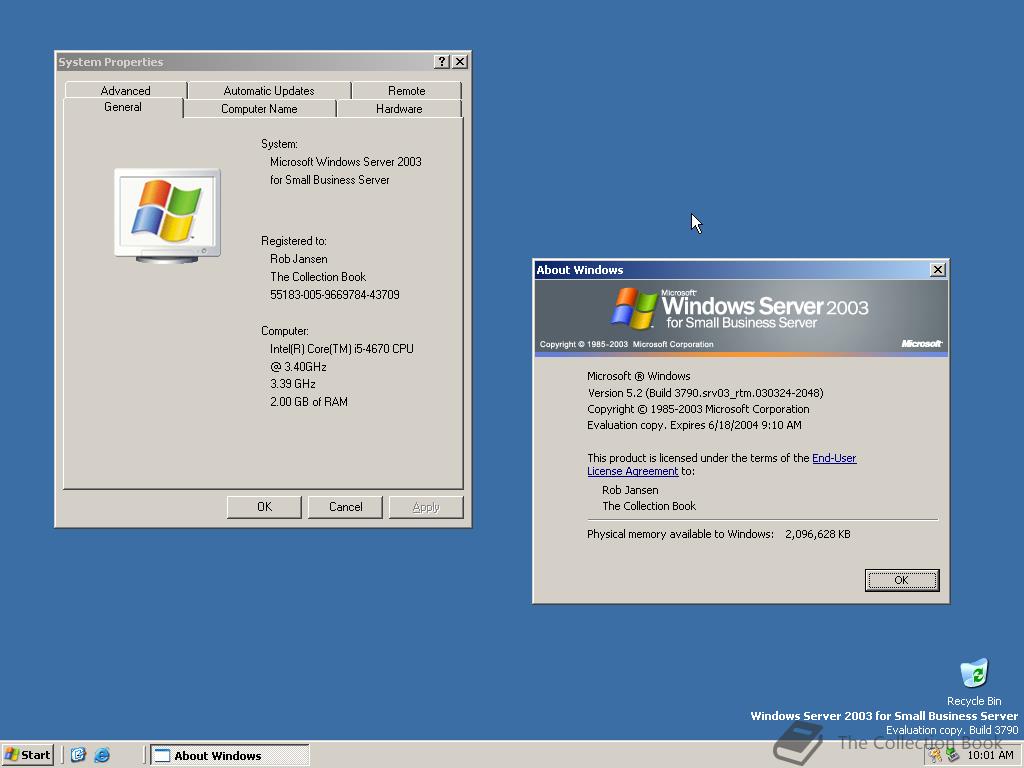Switch to the Advanced tab
Screen dimensions: 1024x768
(125, 90)
